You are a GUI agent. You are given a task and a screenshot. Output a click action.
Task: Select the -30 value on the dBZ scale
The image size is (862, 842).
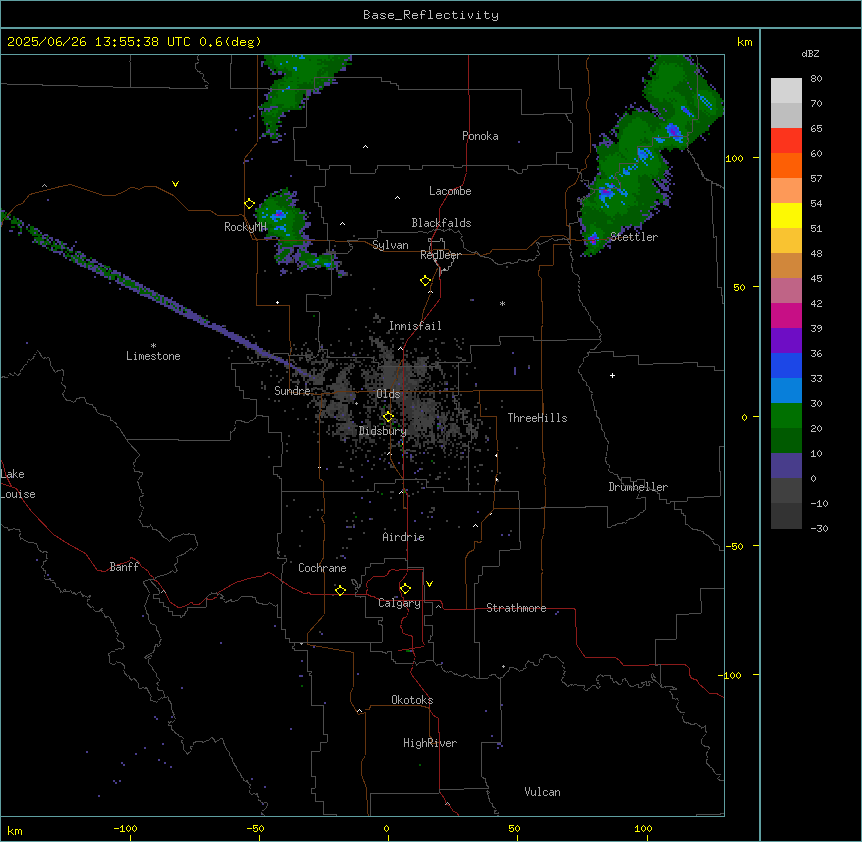[819, 528]
